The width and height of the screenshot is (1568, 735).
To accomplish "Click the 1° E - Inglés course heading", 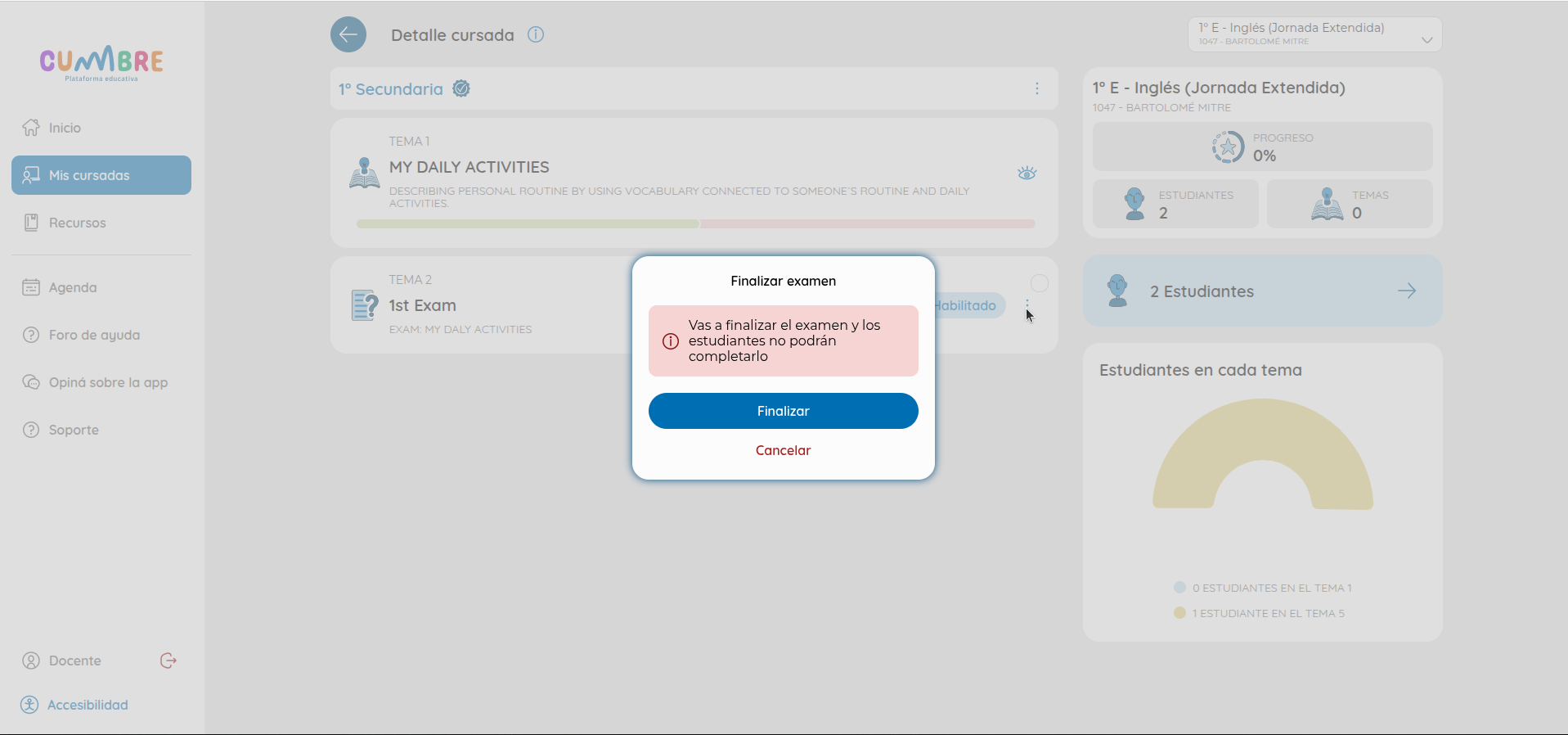I will (x=1219, y=88).
